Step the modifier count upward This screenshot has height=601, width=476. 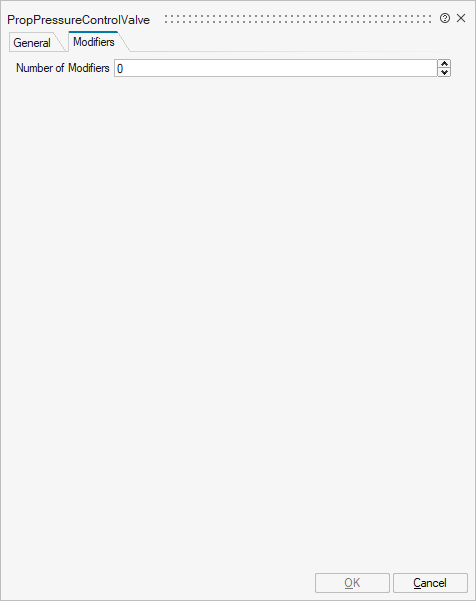pyautogui.click(x=444, y=64)
